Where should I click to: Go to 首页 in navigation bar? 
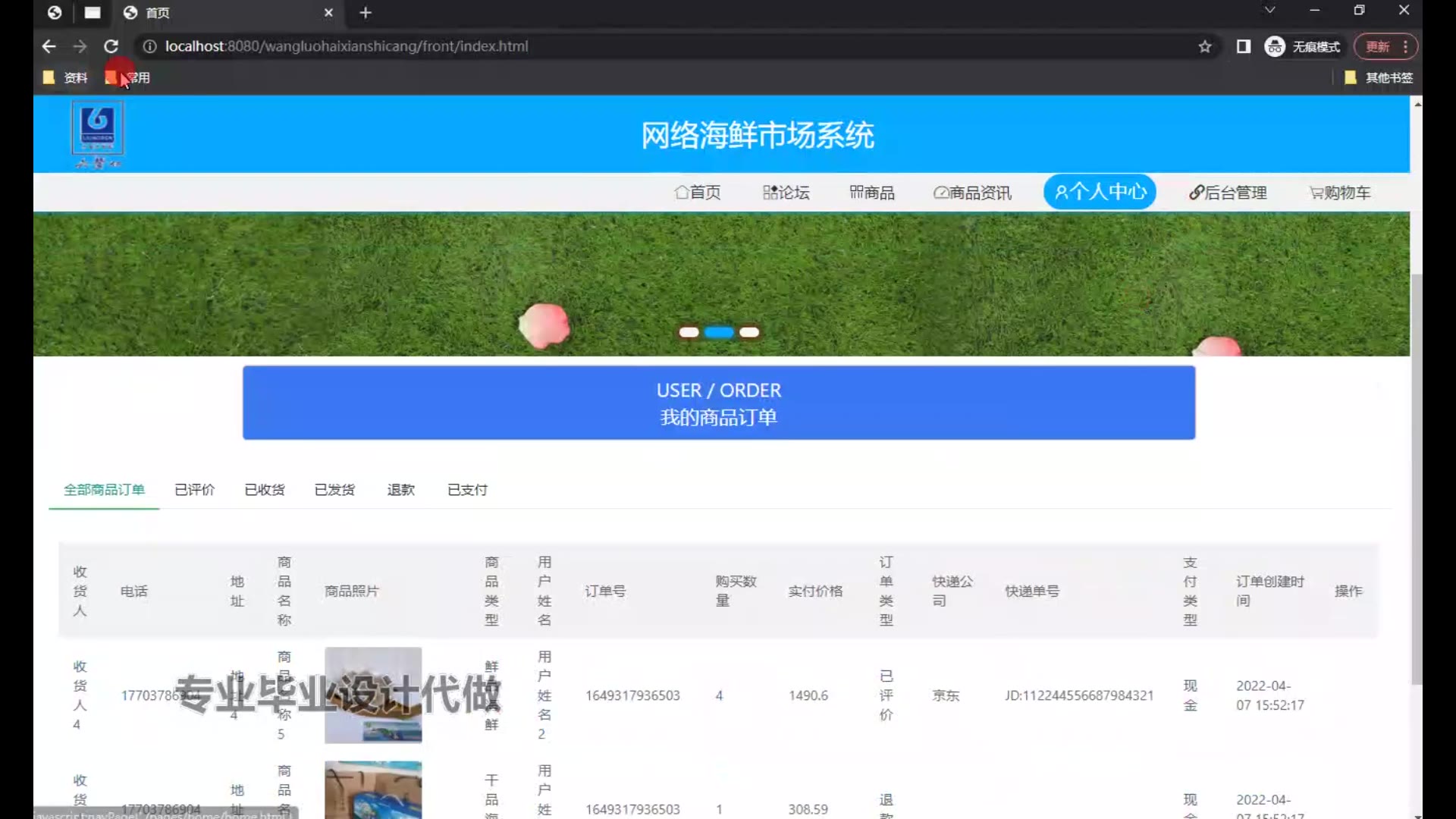[698, 193]
